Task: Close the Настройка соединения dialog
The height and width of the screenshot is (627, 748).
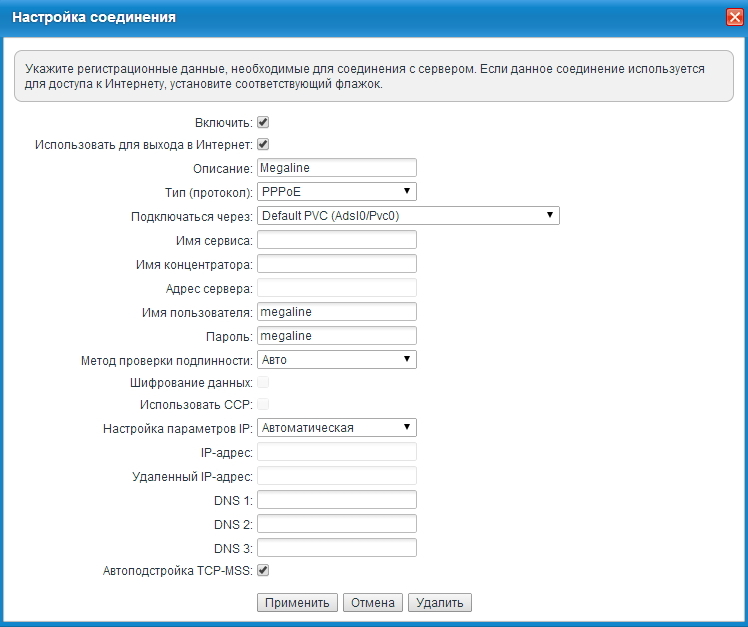Action: tap(733, 17)
